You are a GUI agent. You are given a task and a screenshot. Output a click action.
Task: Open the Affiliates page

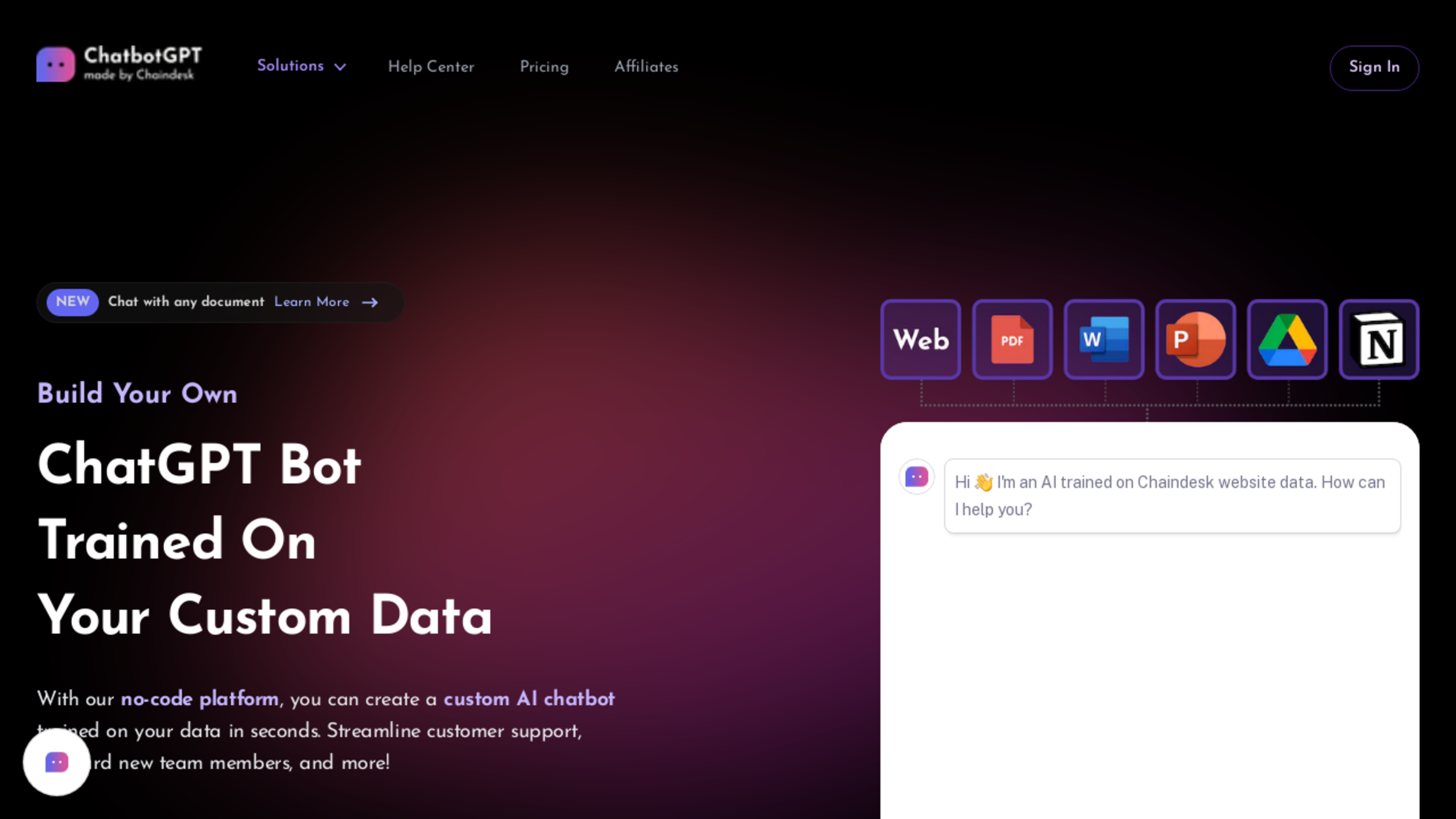tap(646, 67)
